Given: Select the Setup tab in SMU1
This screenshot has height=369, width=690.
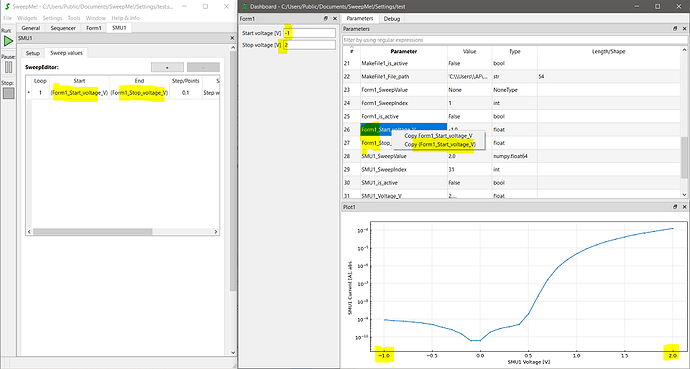Looking at the screenshot, I should click(x=33, y=53).
